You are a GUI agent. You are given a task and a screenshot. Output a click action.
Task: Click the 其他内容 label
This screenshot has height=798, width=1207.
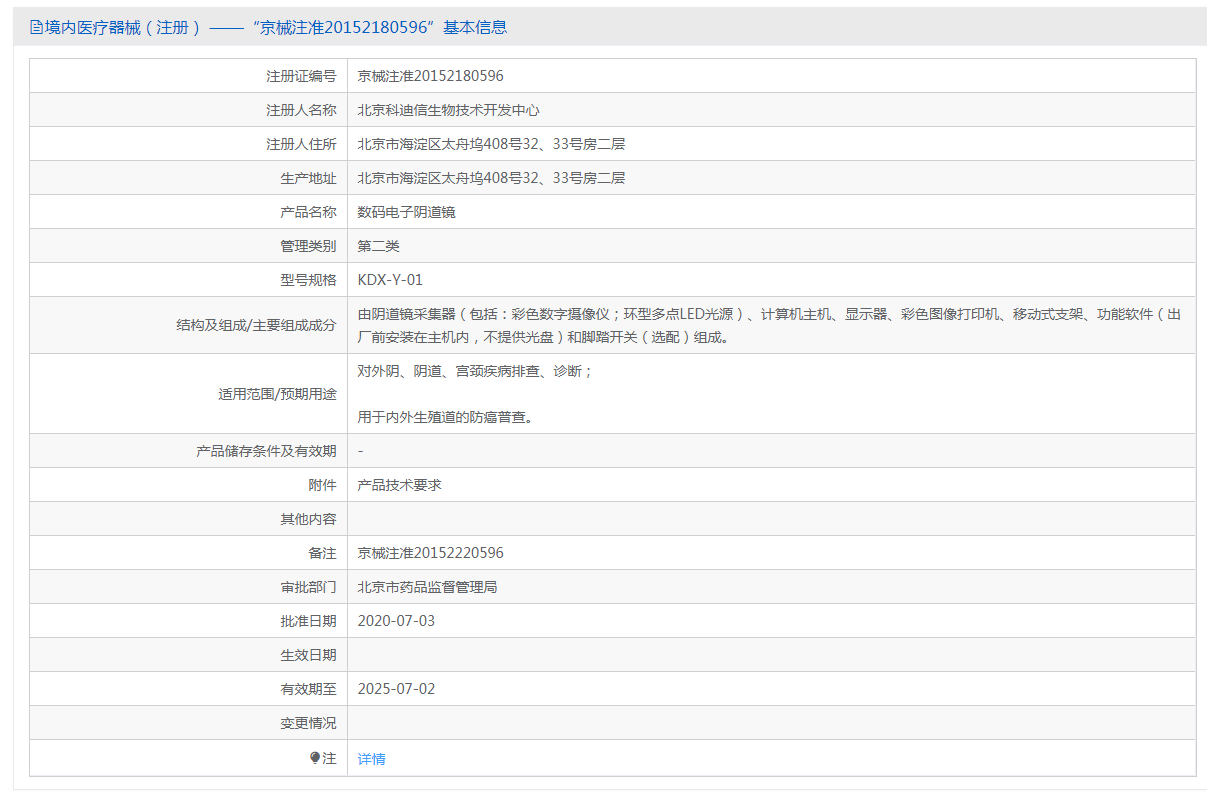(308, 519)
